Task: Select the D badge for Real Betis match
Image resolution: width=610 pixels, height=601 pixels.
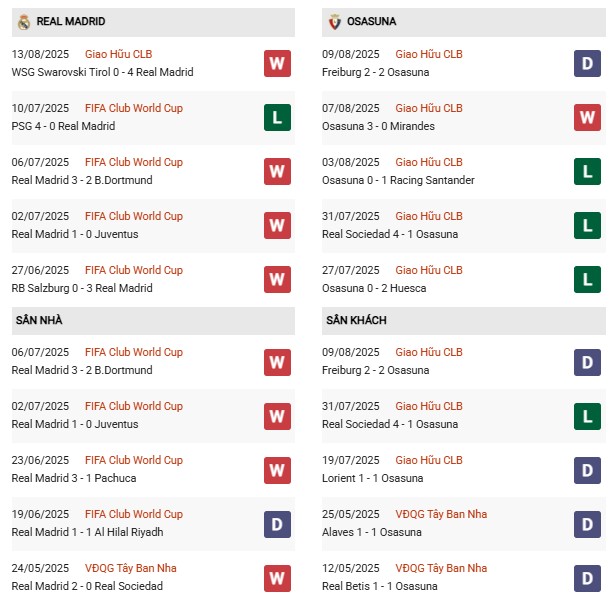Action: click(587, 578)
